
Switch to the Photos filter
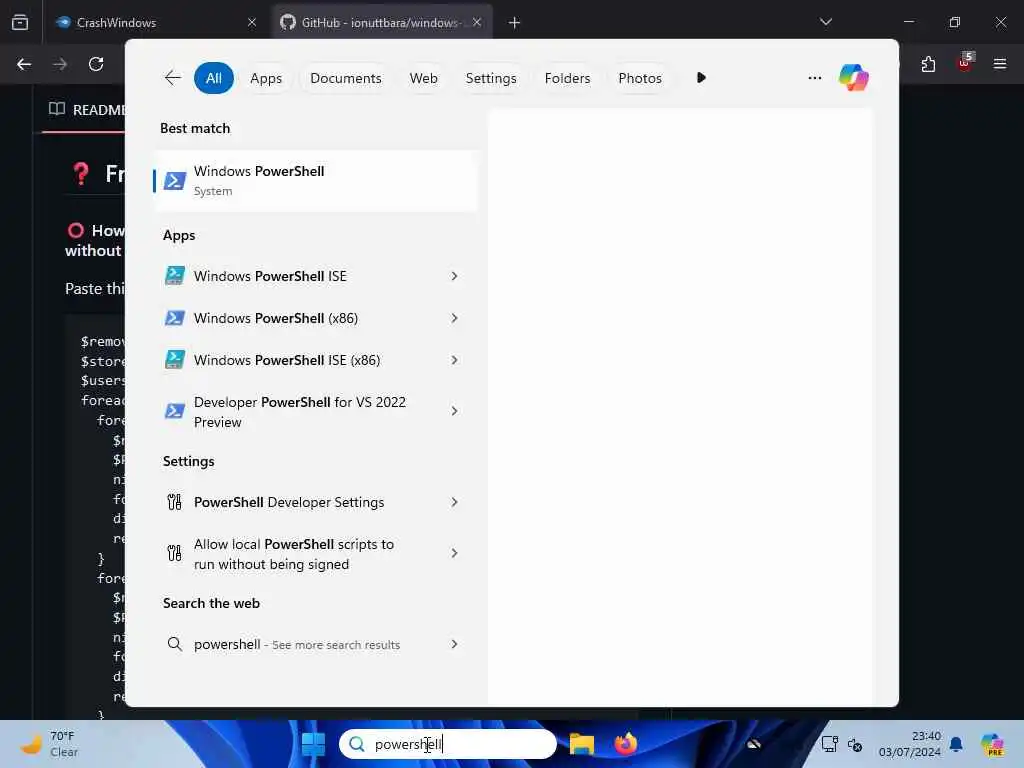(639, 78)
